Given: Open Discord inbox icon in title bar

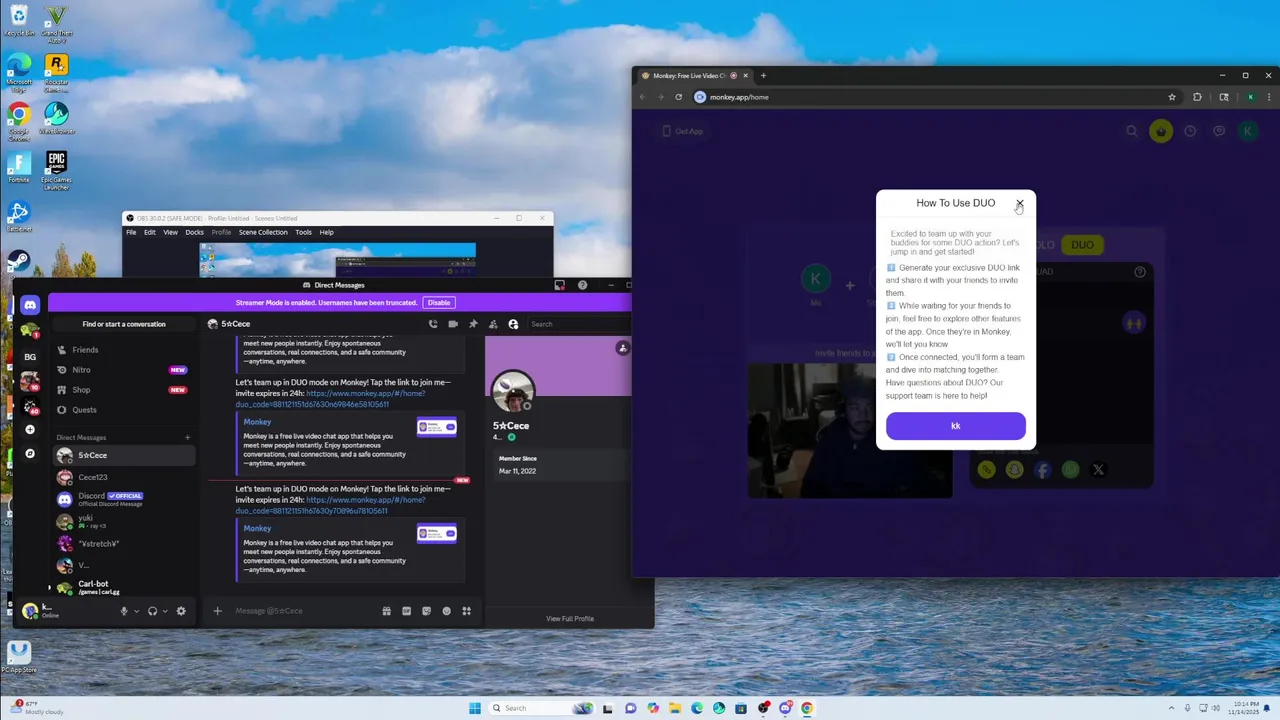Looking at the screenshot, I should tap(560, 285).
